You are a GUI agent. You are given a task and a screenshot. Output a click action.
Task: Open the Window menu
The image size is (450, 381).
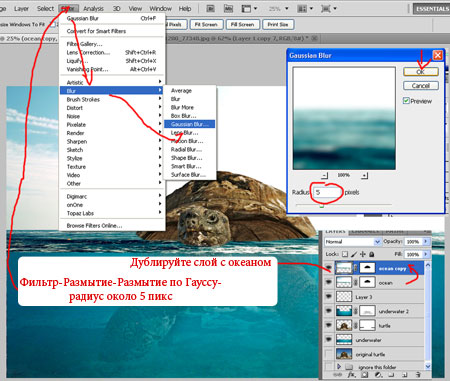coord(160,9)
